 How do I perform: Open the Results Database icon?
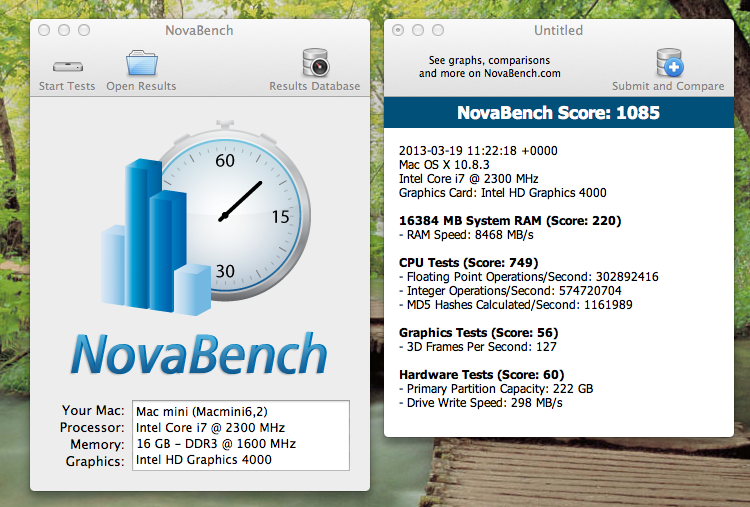pyautogui.click(x=316, y=63)
